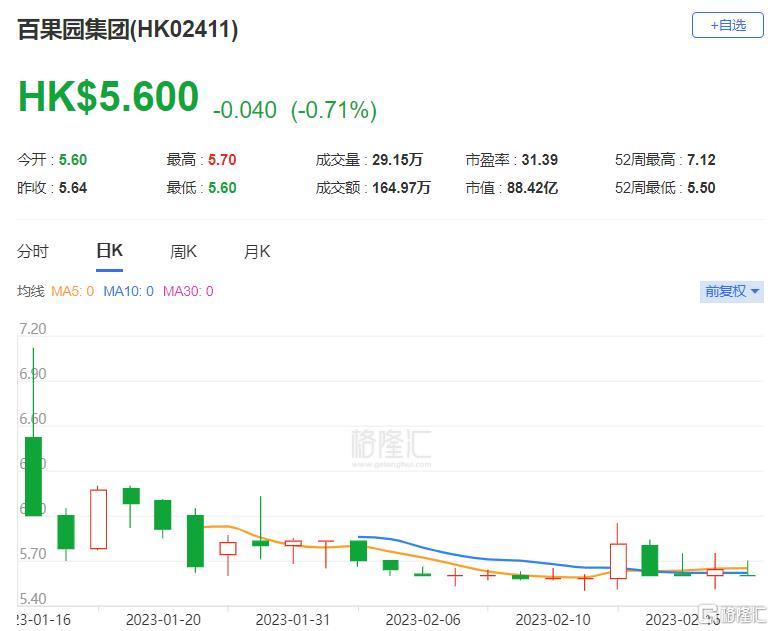Click the 2023-02-06 date axis label
The height and width of the screenshot is (631, 773).
pos(423,620)
